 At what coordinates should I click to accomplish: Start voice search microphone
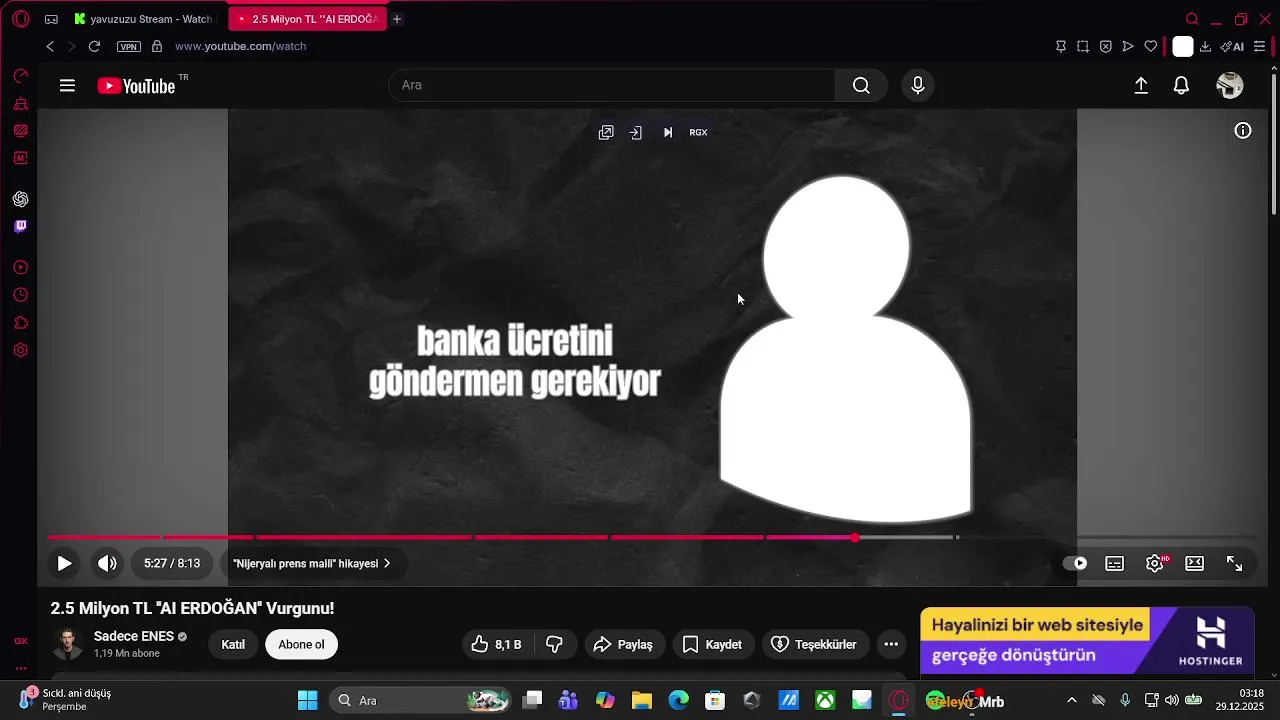pyautogui.click(x=918, y=85)
